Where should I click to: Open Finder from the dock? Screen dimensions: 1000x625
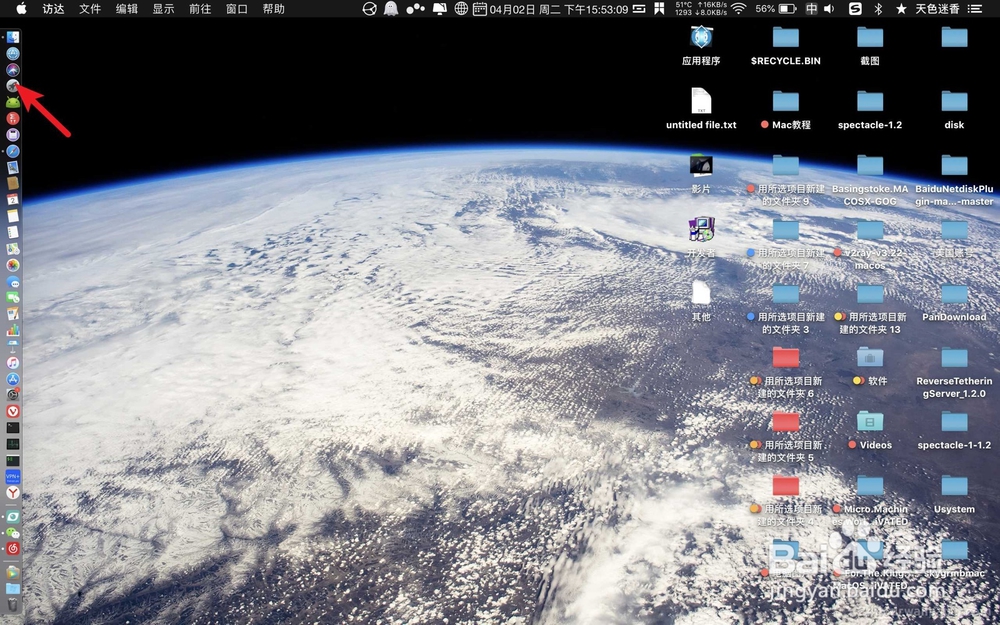pos(13,37)
